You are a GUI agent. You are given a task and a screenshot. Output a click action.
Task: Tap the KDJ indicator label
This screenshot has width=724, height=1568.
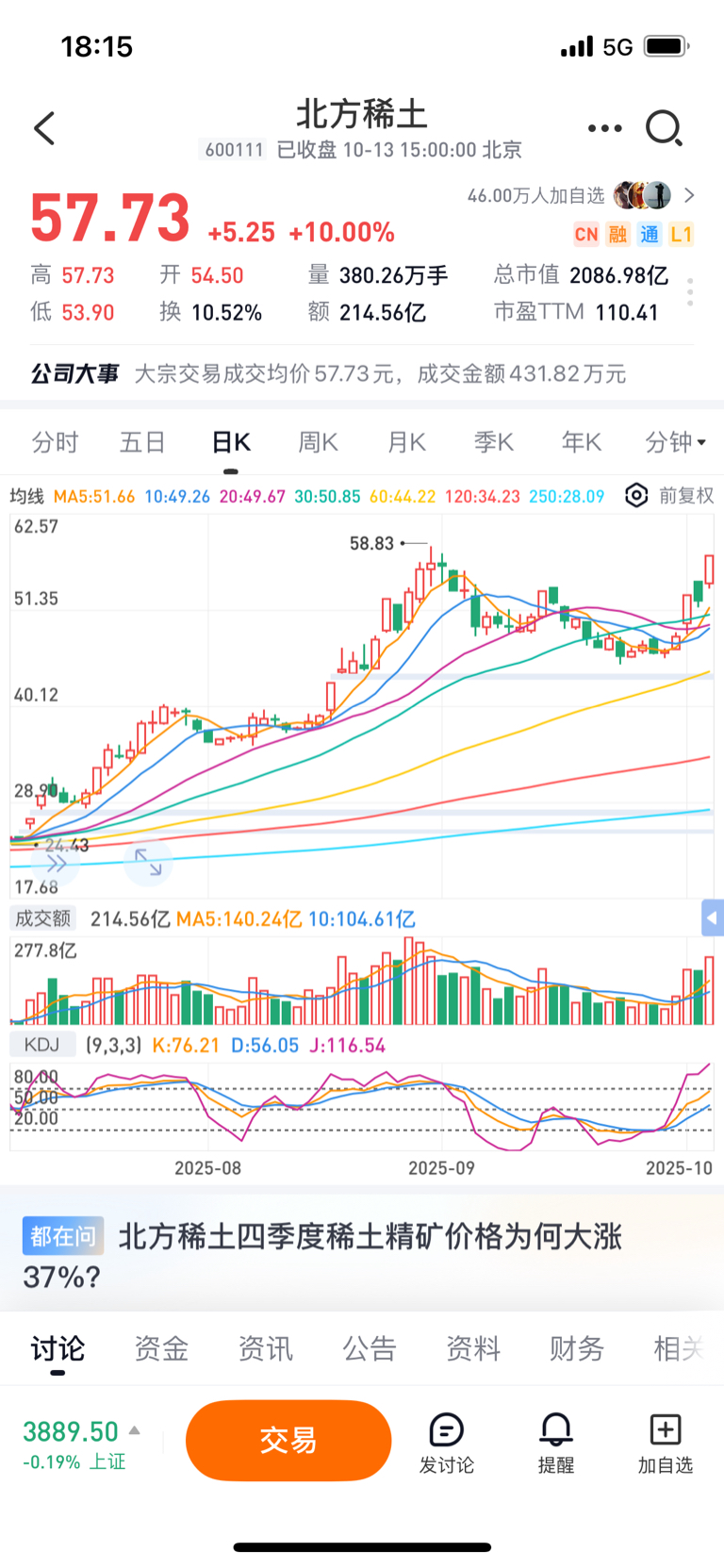[x=42, y=1045]
